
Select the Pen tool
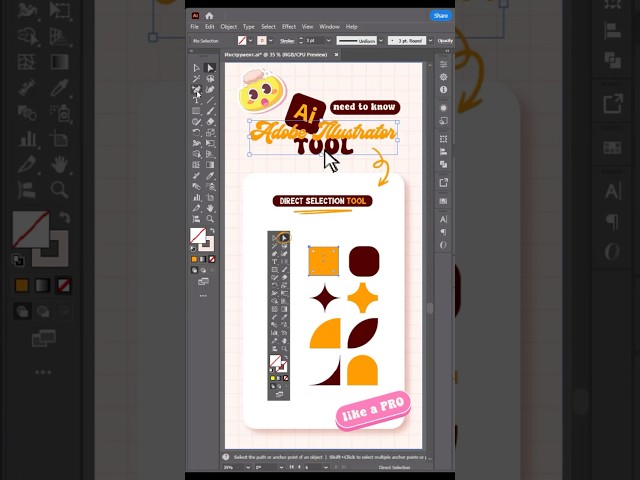(x=196, y=89)
